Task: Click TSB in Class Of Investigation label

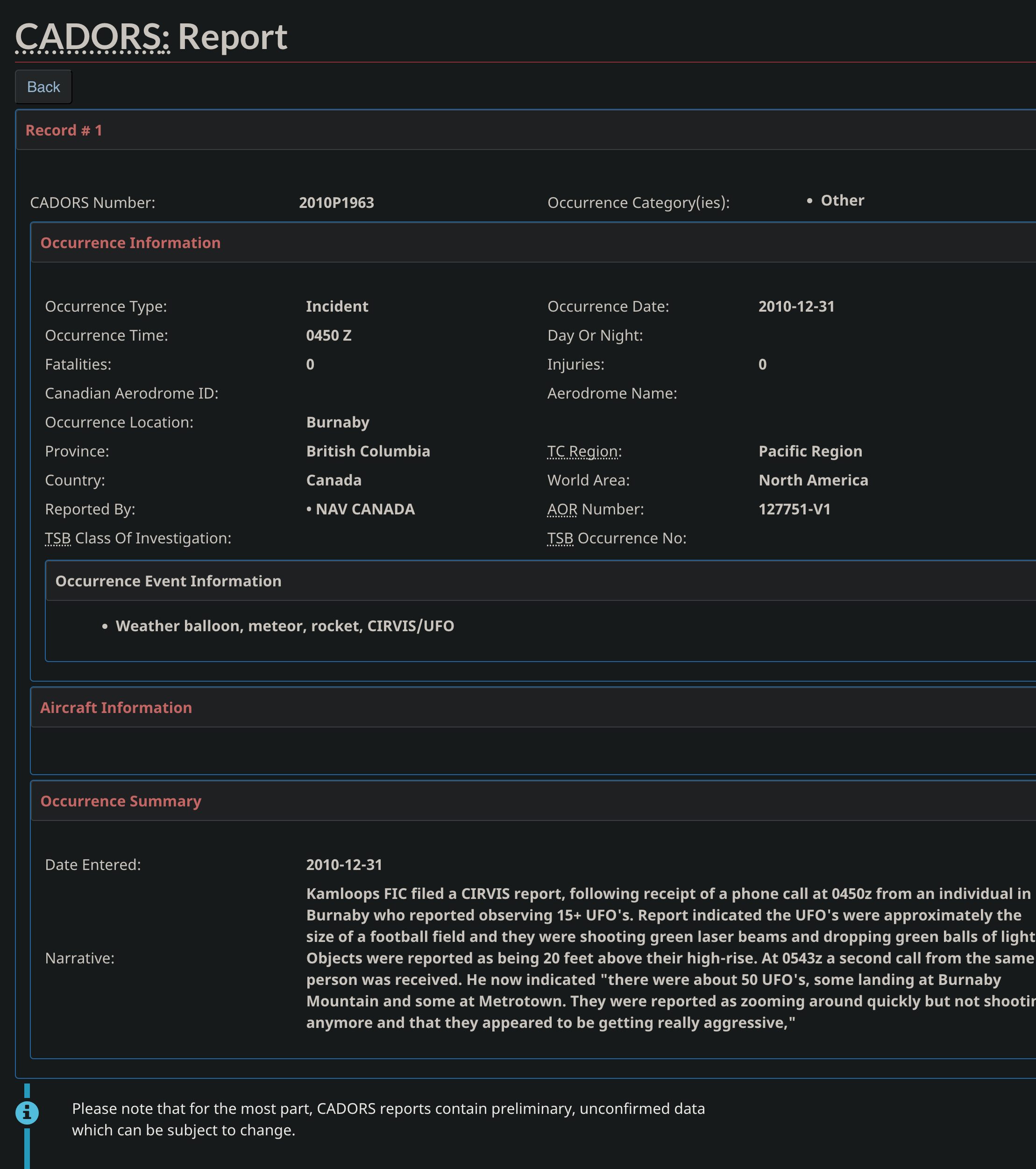Action: click(x=58, y=538)
